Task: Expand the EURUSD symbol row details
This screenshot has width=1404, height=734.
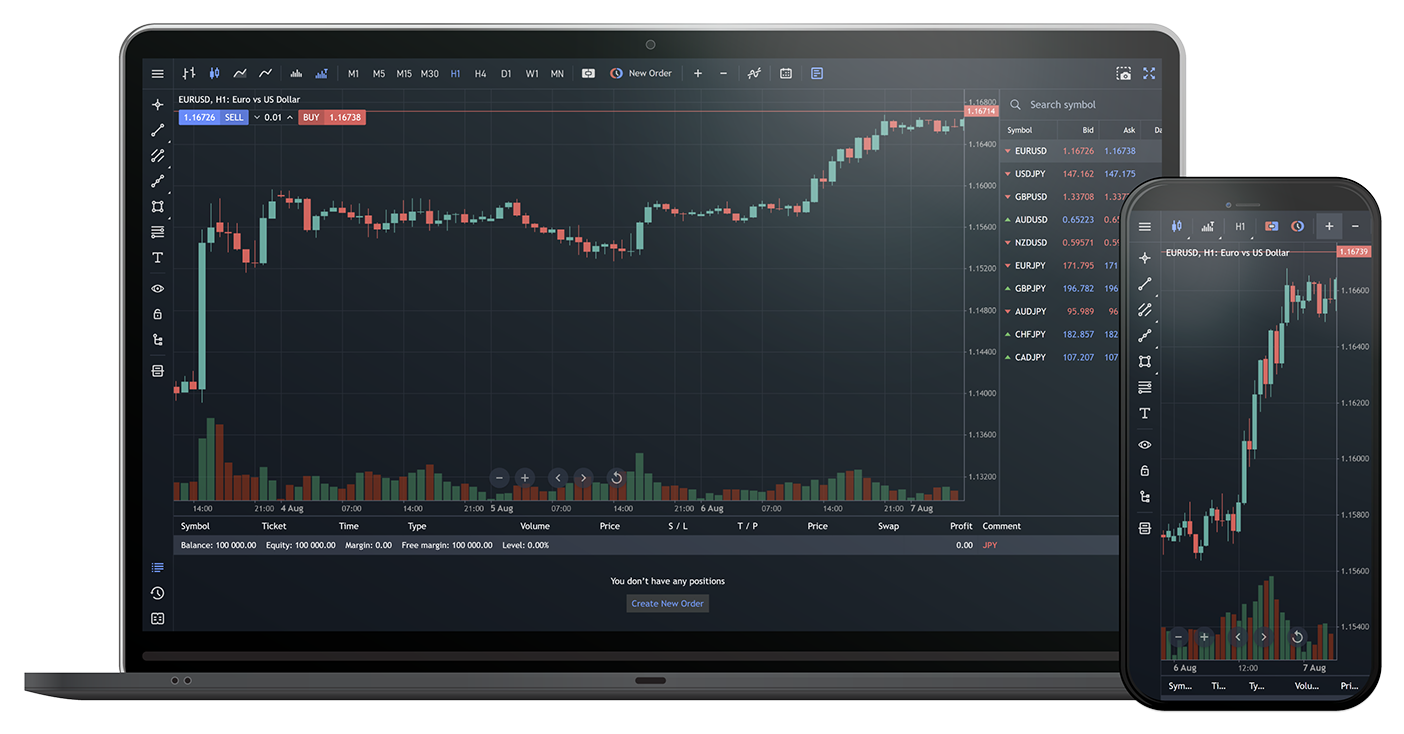Action: 1008,150
